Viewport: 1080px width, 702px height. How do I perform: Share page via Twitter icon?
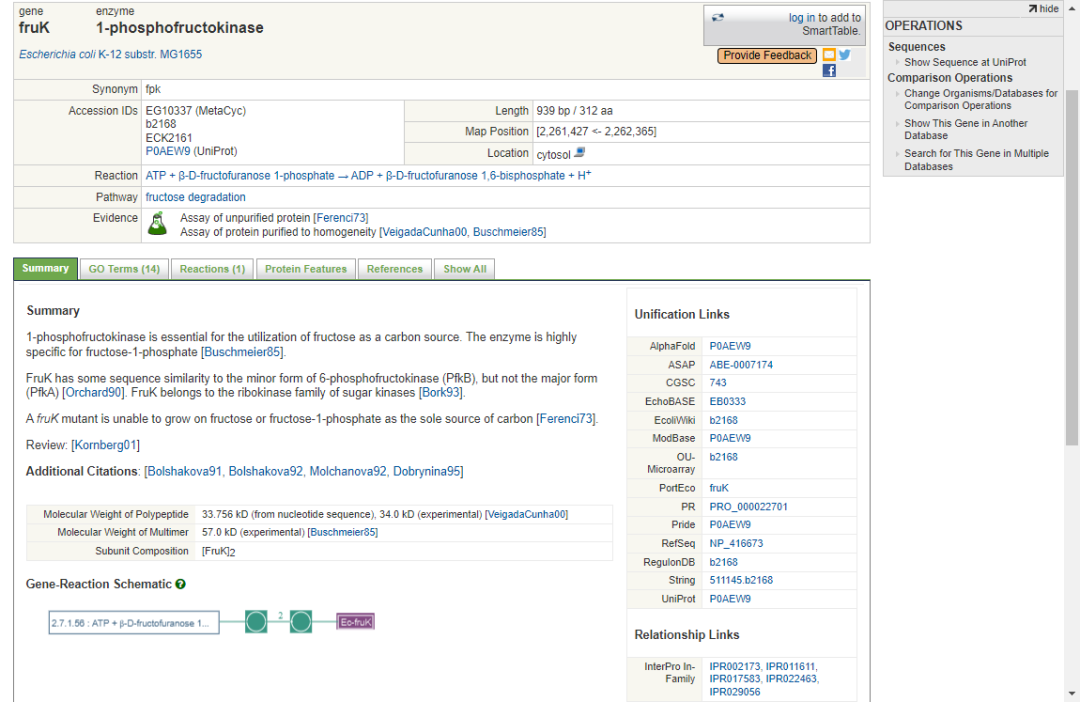click(x=845, y=55)
